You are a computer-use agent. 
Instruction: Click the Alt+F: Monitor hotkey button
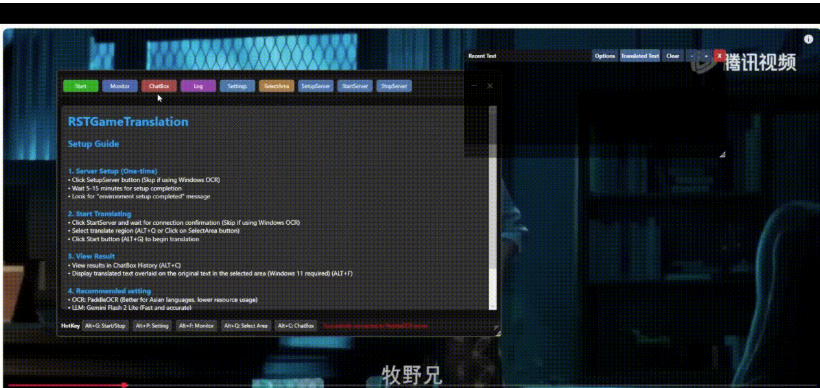tap(197, 326)
